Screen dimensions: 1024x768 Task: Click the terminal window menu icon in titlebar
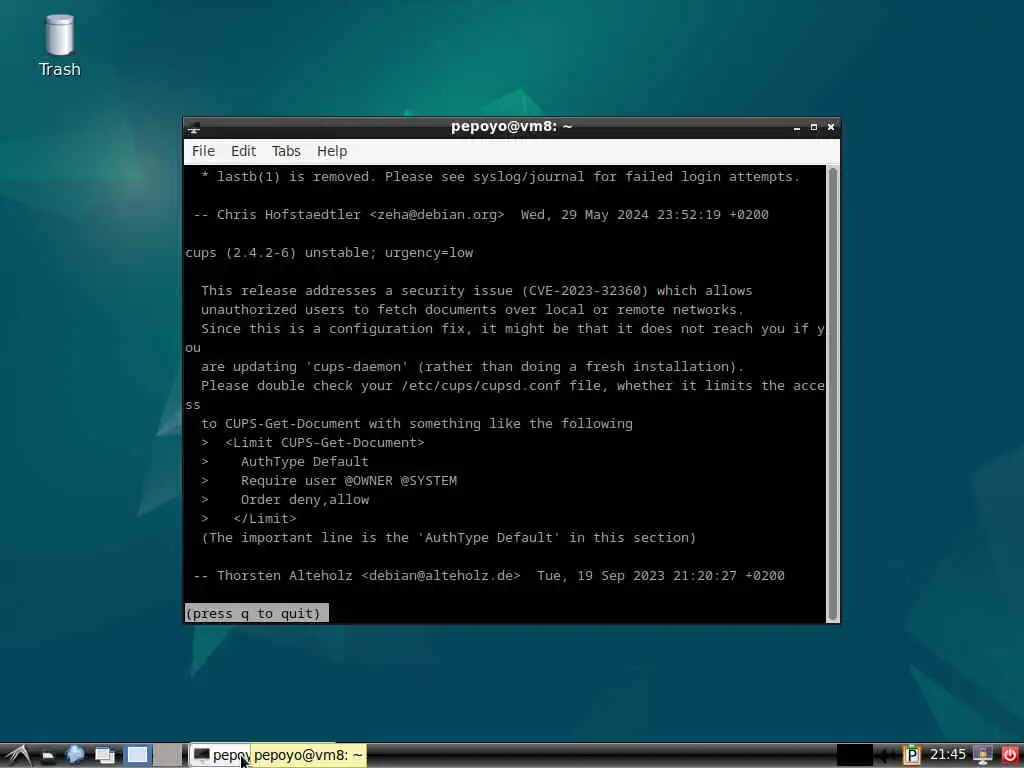tap(193, 128)
